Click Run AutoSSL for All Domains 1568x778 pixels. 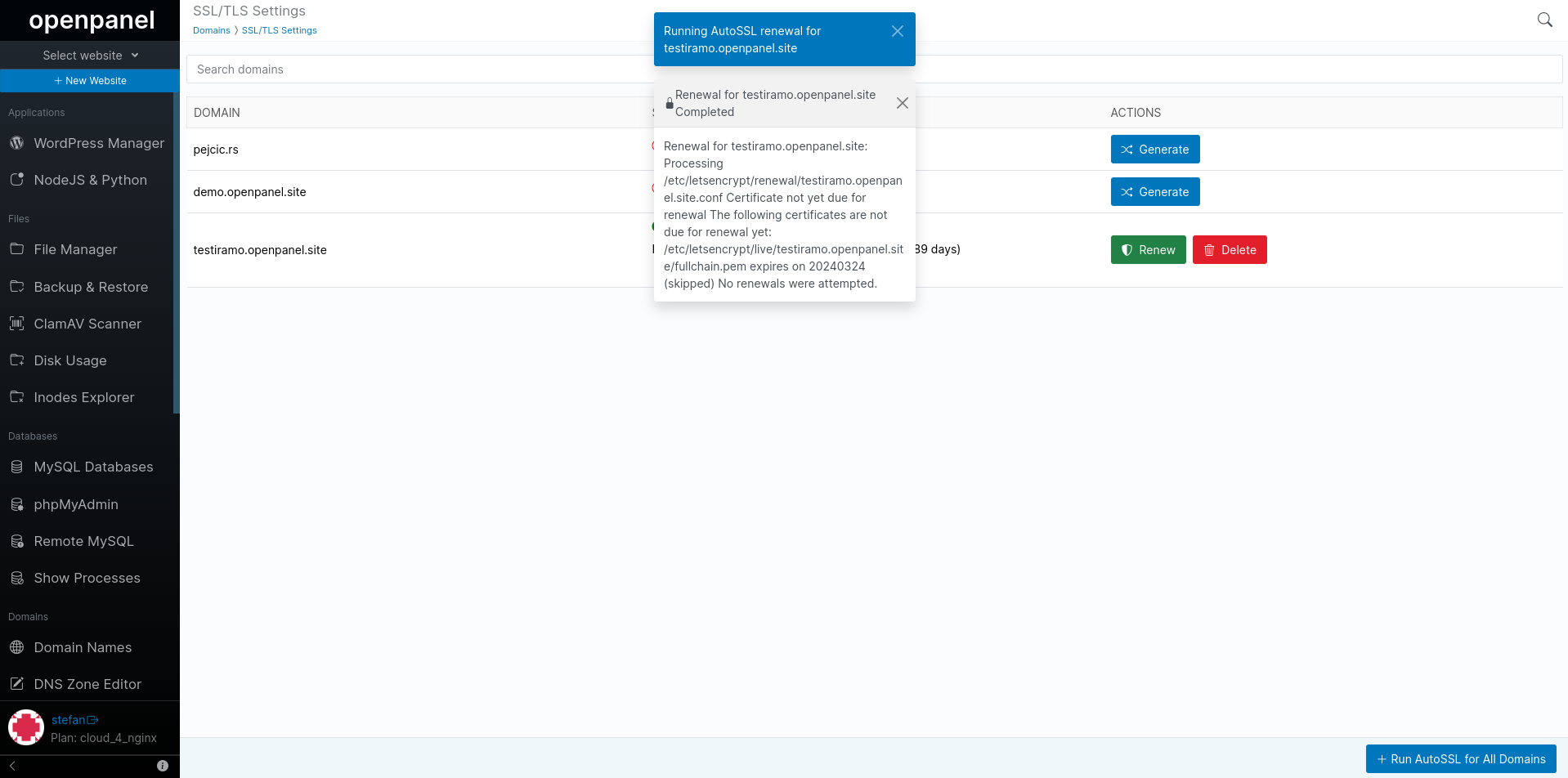click(x=1461, y=759)
